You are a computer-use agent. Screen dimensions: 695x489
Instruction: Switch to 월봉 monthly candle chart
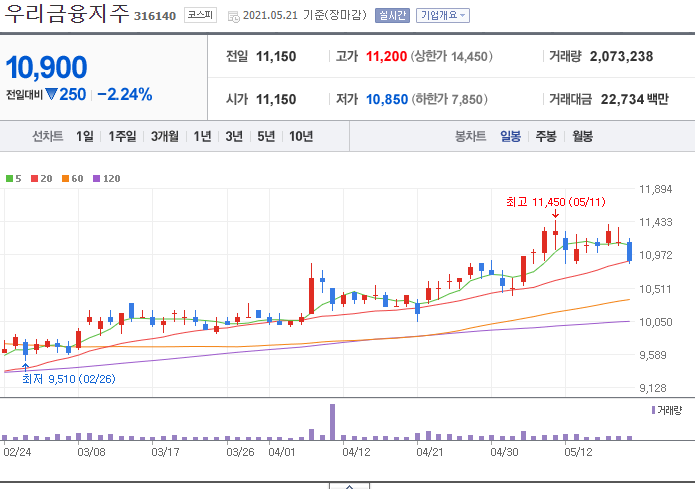[x=582, y=136]
